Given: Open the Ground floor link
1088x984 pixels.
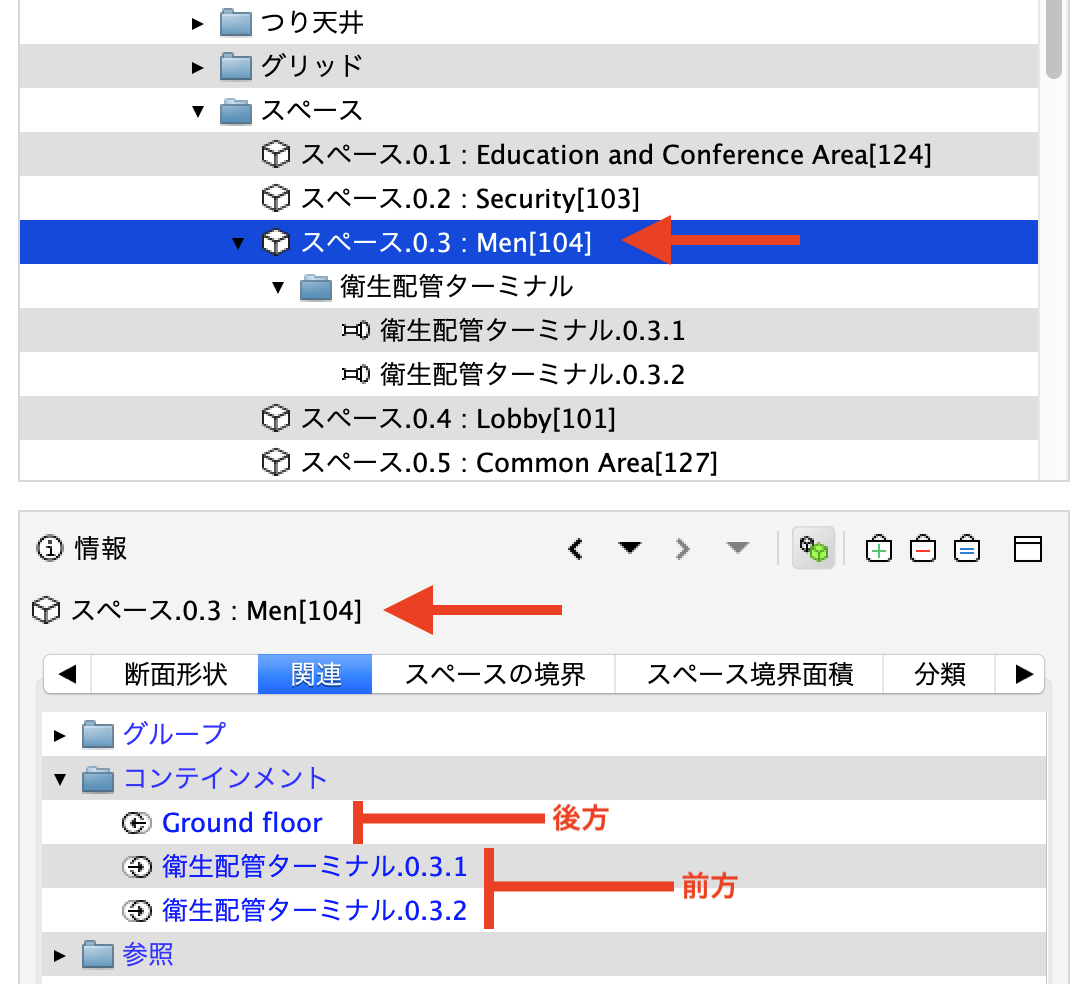Looking at the screenshot, I should (x=242, y=823).
